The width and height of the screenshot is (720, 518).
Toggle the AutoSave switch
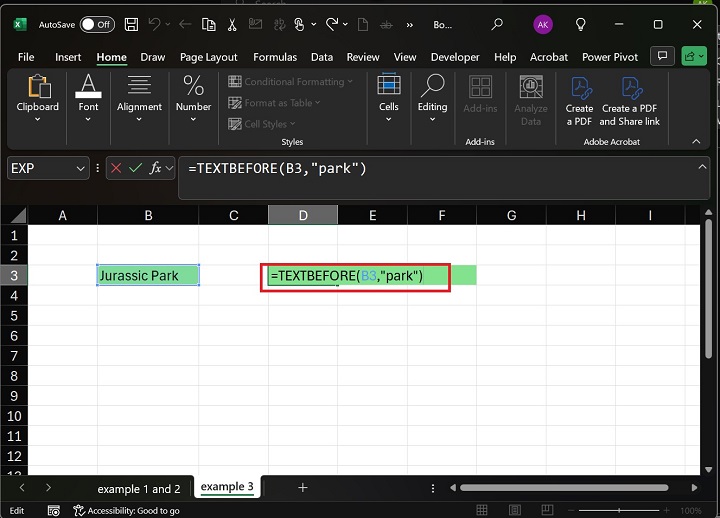[96, 24]
